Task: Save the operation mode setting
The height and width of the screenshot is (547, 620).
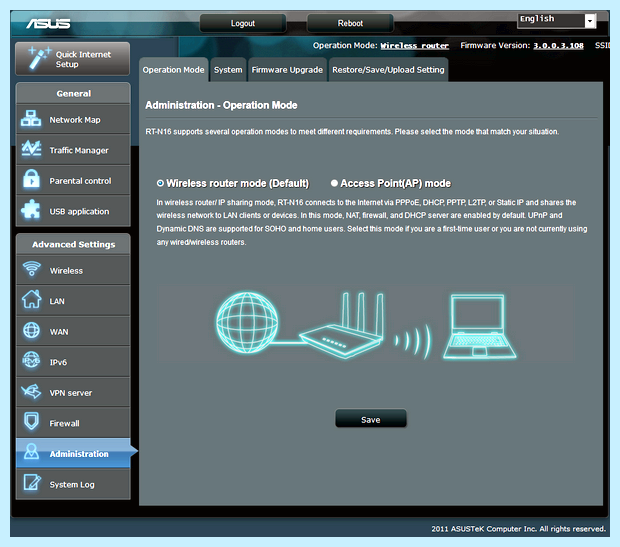Action: click(370, 420)
